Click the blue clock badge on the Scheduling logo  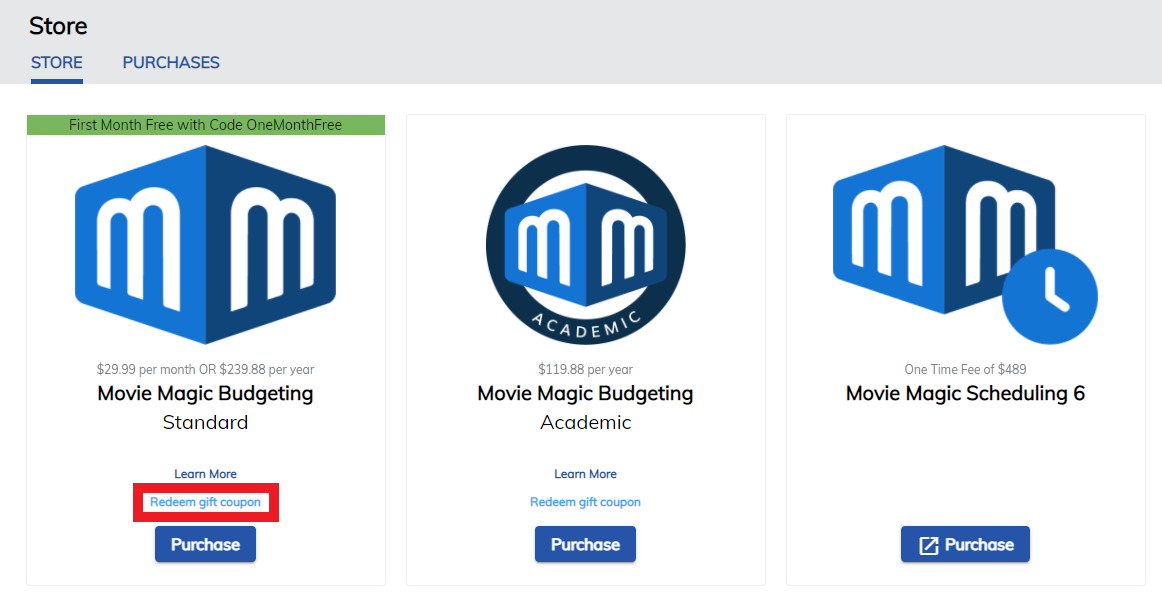coord(1047,296)
